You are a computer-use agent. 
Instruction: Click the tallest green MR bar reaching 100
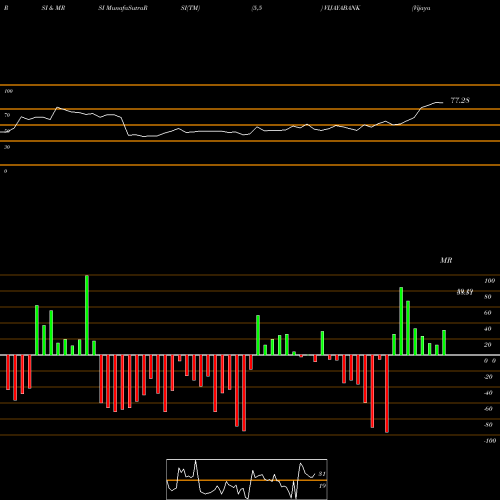(x=87, y=315)
